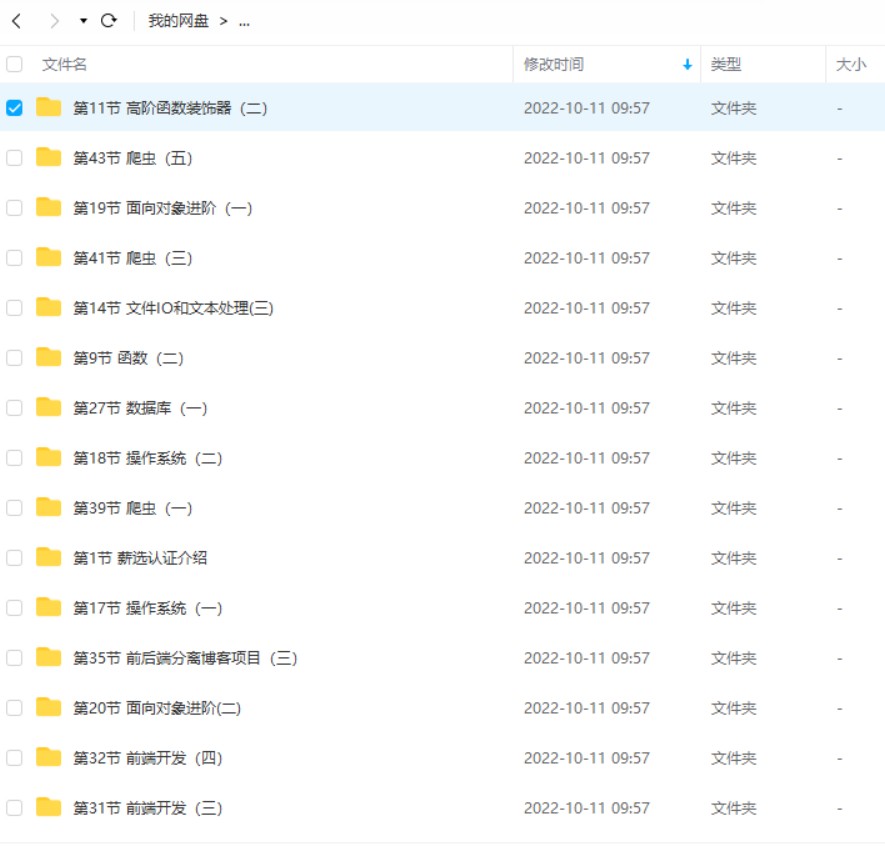Click folder icon of 第43节 爬虫（五）

point(49,157)
